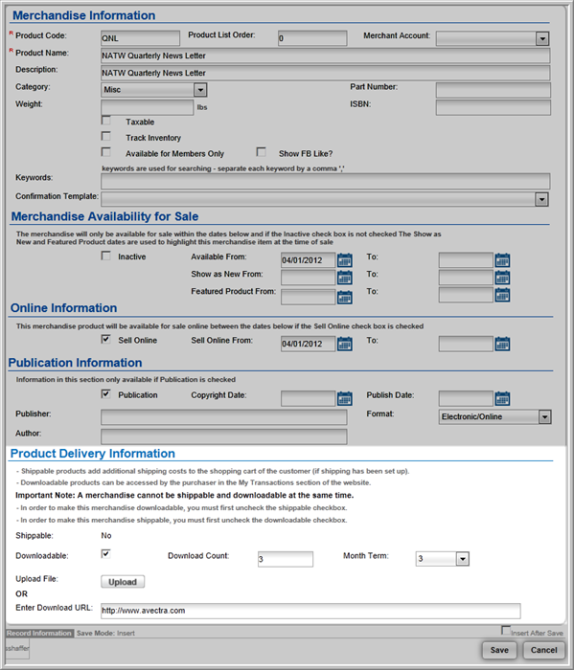Click the Product Code field
This screenshot has width=574, height=670.
140,38
